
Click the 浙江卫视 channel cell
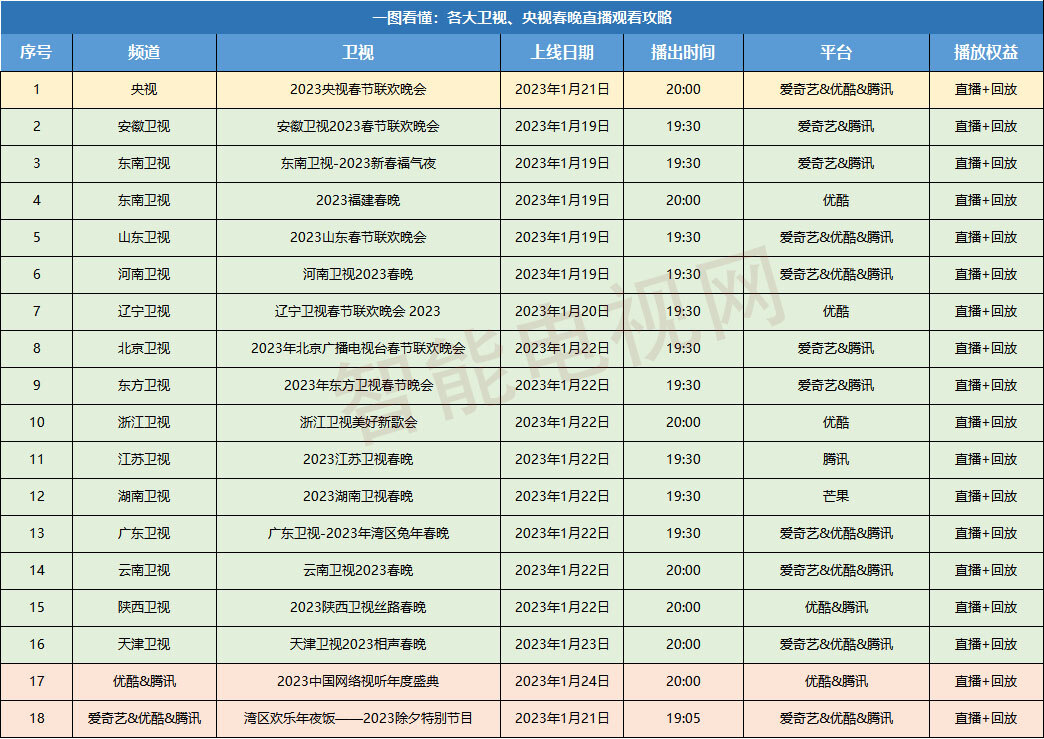144,422
